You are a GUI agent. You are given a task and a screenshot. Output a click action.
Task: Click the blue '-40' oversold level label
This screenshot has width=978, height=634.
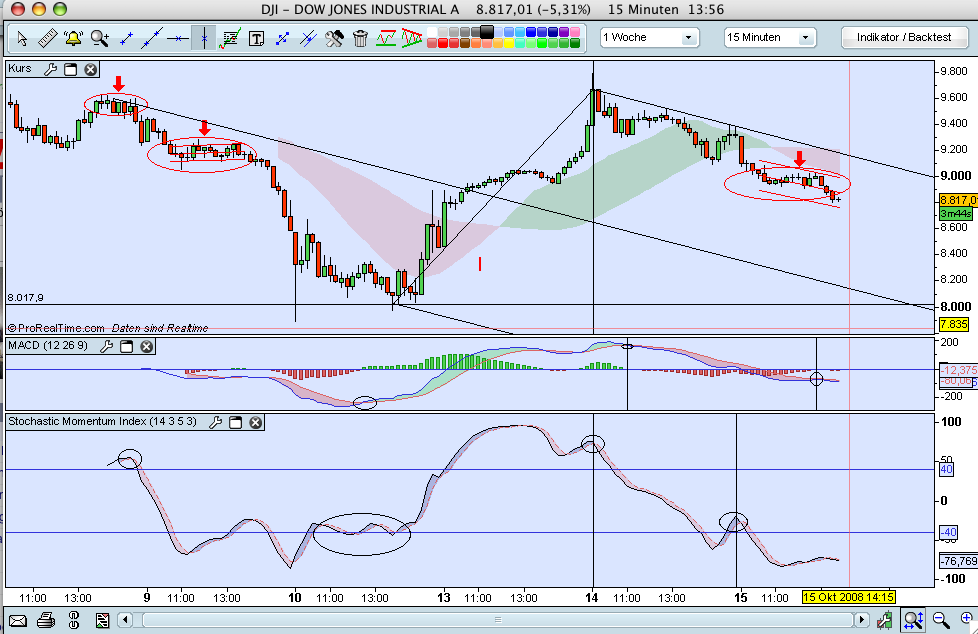[x=949, y=532]
